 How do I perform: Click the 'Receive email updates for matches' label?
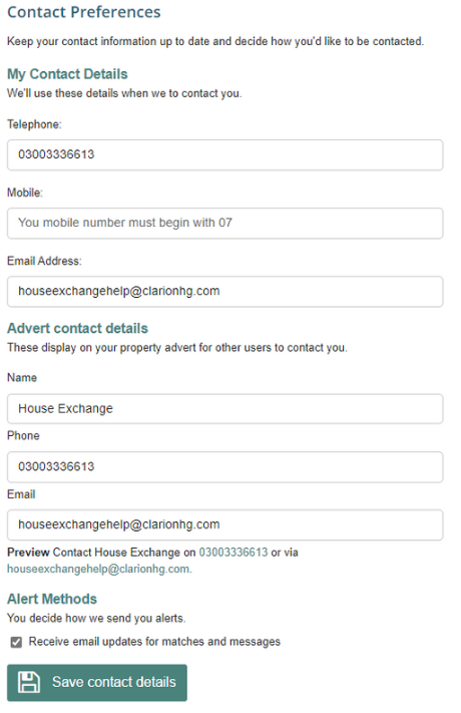point(155,642)
